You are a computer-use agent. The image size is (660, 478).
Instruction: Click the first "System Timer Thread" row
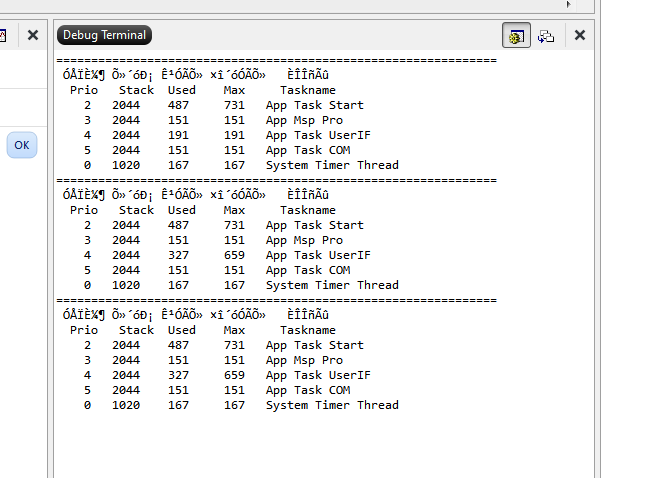(x=331, y=165)
